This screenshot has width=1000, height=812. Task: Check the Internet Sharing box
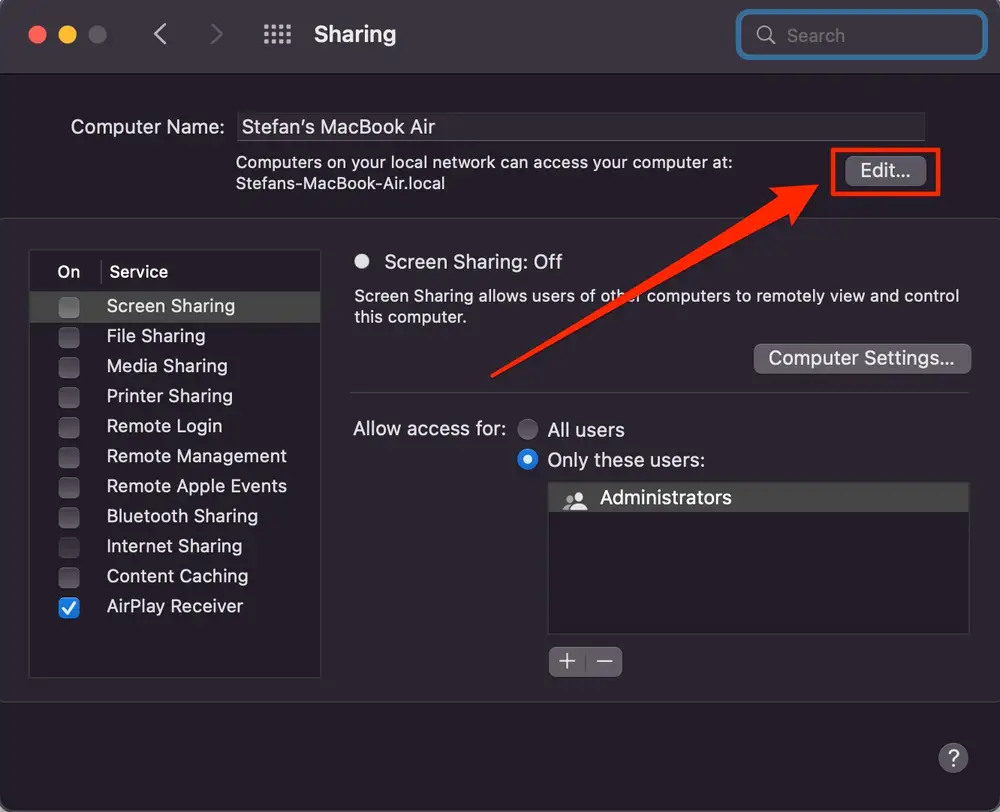(69, 547)
